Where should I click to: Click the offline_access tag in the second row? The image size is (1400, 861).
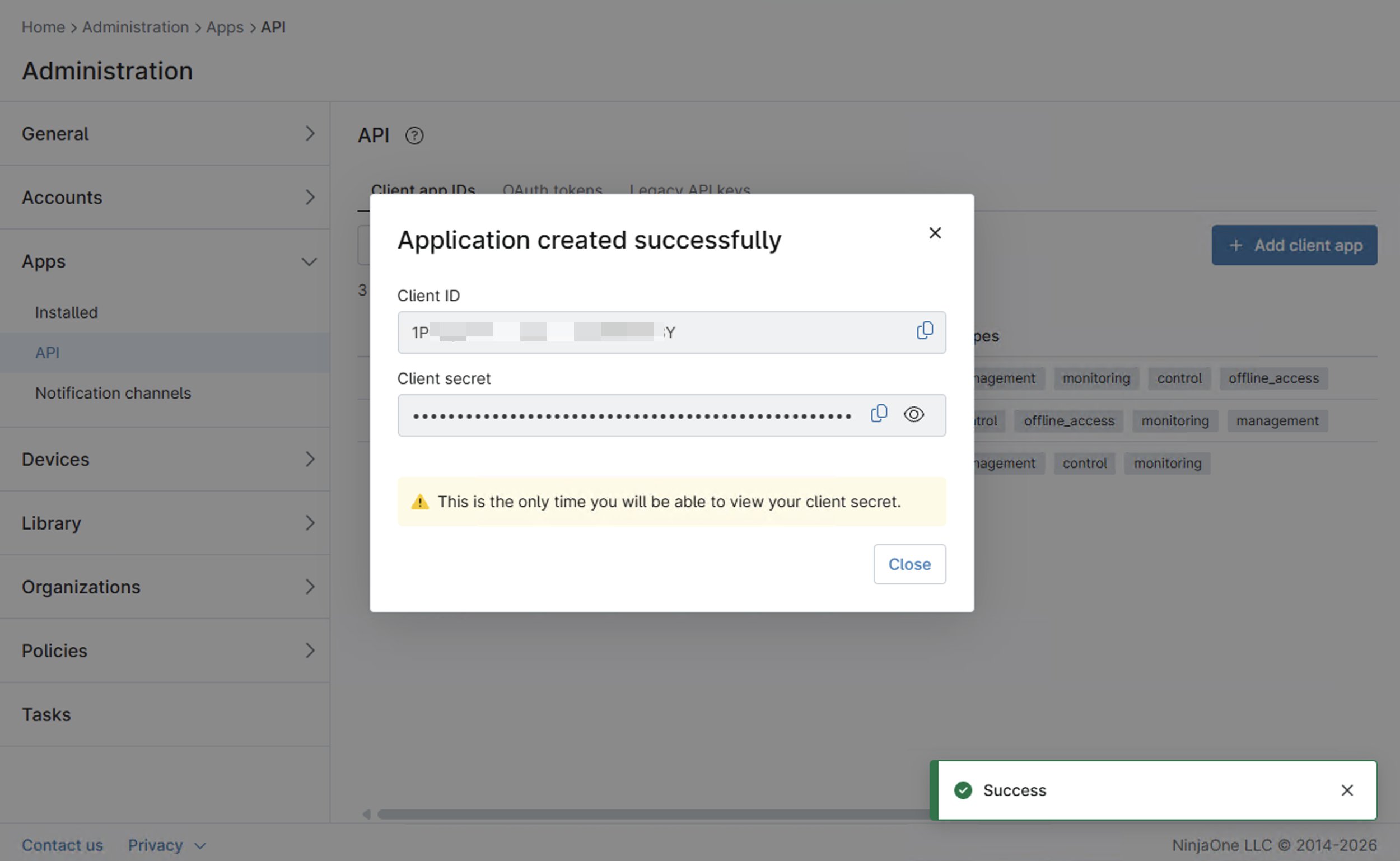click(1068, 421)
